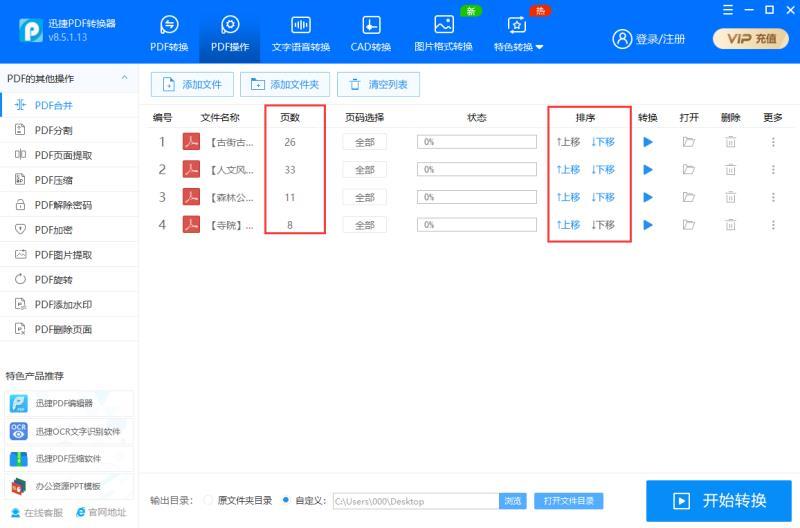800x528 pixels.
Task: Open page selection 全部 for row 3
Action: click(364, 197)
